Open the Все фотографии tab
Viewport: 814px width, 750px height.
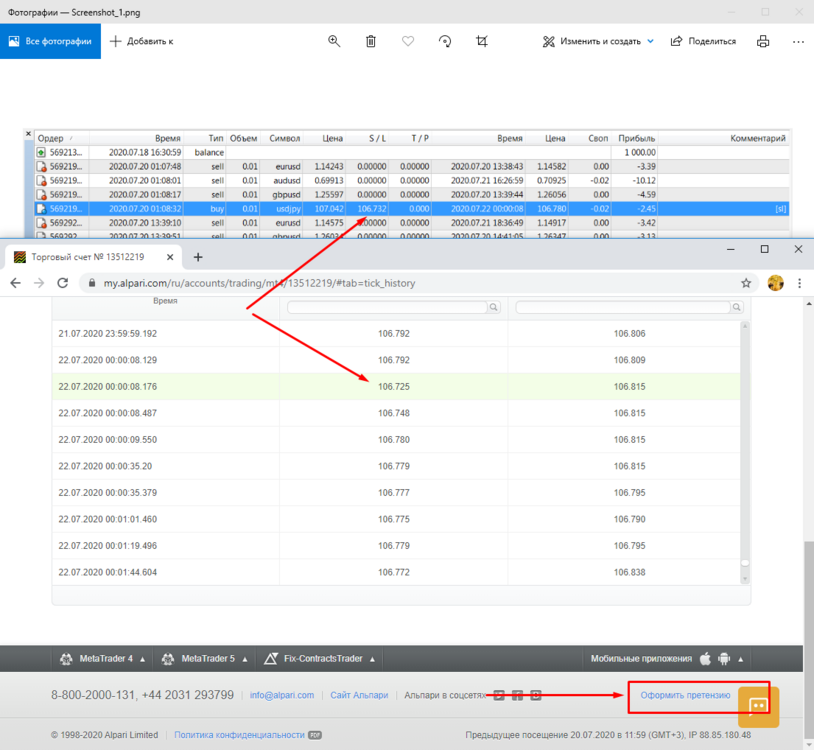coord(50,41)
